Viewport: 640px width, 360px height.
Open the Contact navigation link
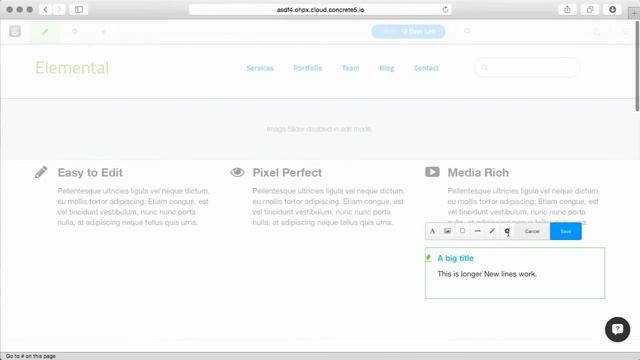(x=426, y=68)
